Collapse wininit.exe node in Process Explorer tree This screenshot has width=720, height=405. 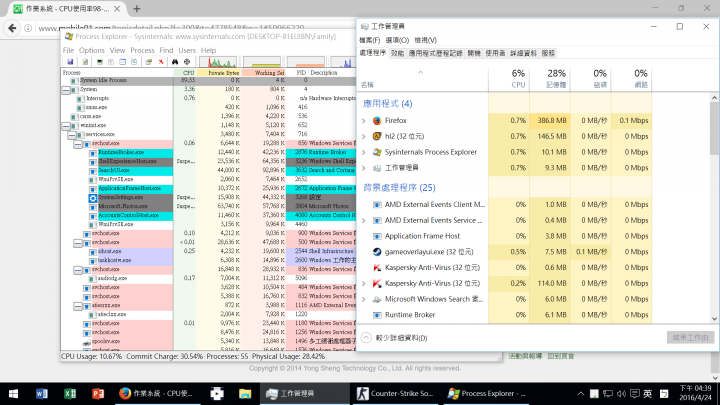point(66,126)
